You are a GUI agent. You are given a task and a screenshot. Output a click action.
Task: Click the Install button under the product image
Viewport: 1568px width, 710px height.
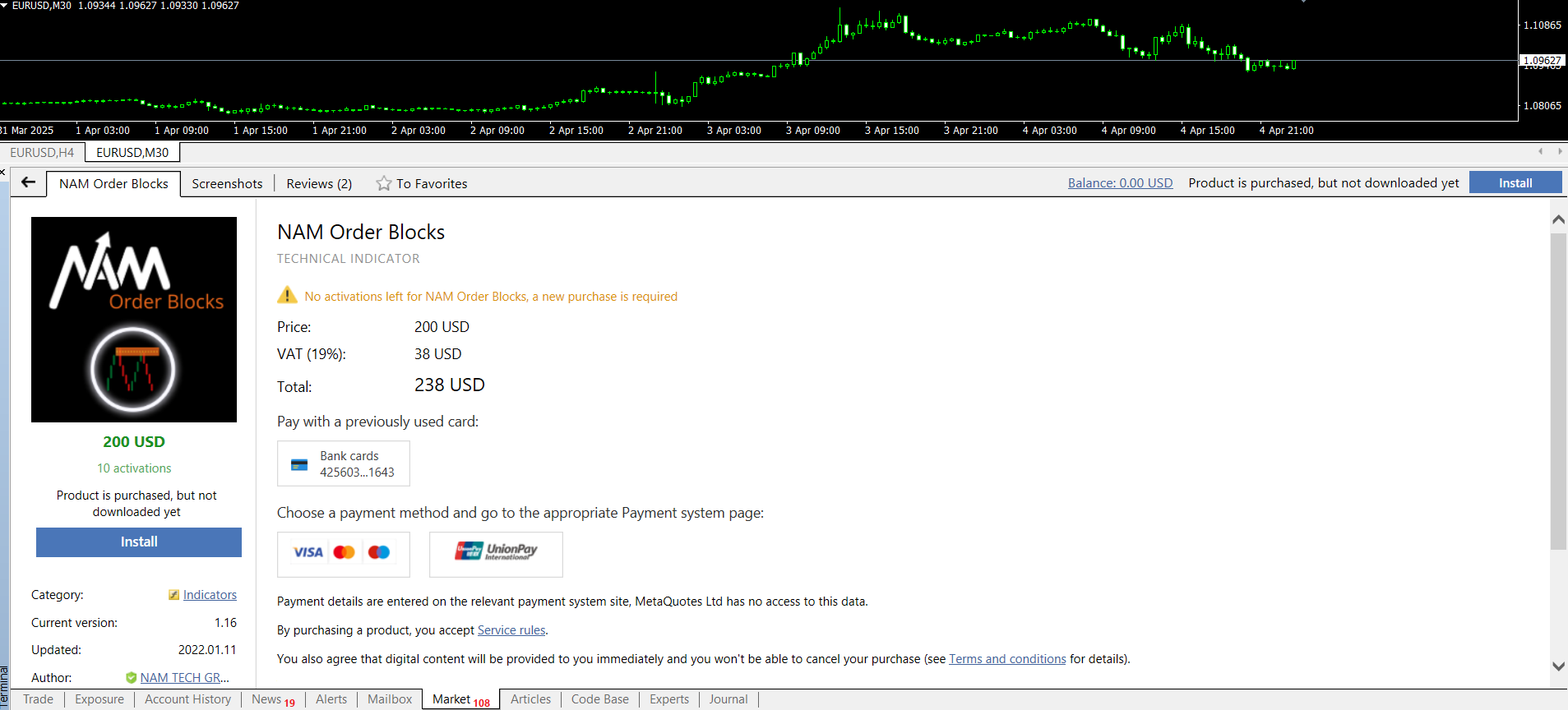pyautogui.click(x=139, y=542)
